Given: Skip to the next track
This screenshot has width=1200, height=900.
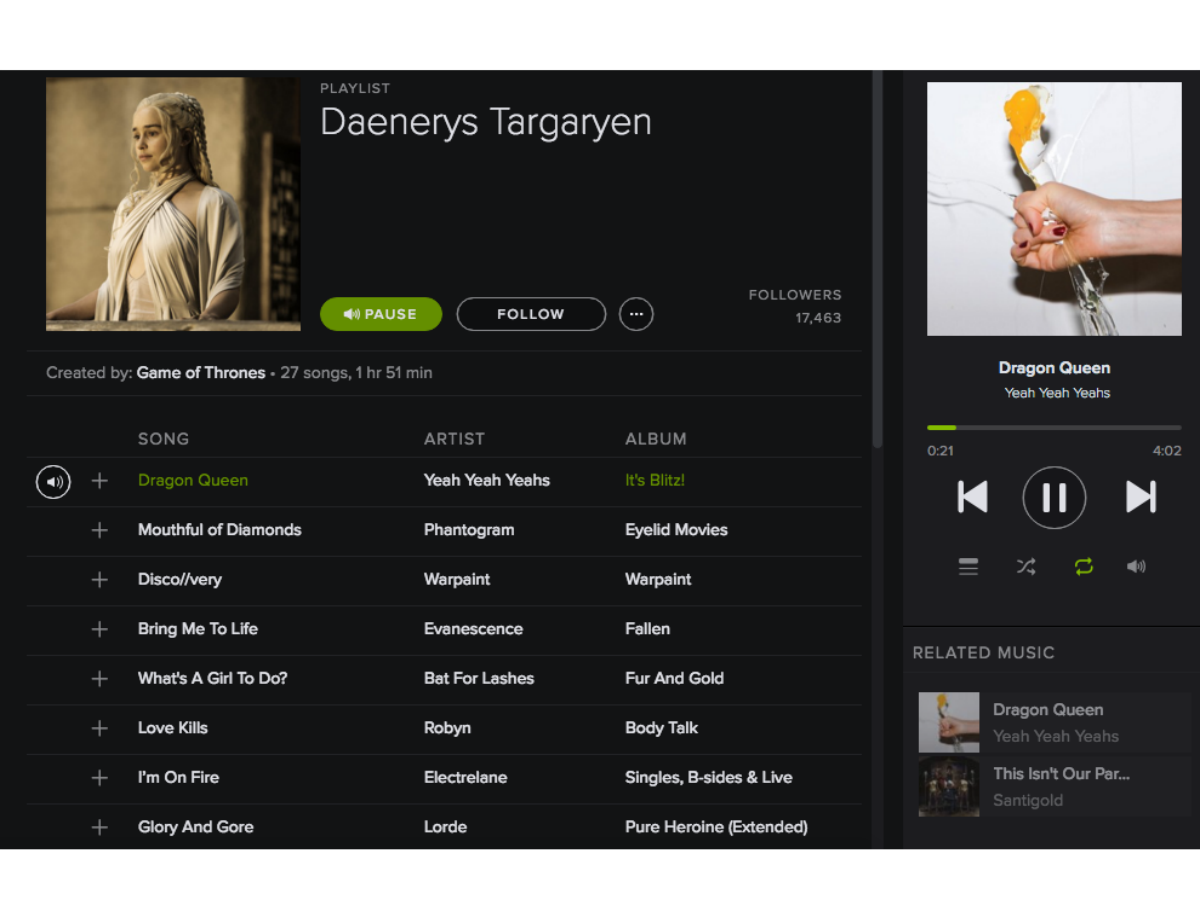Looking at the screenshot, I should coord(1141,497).
